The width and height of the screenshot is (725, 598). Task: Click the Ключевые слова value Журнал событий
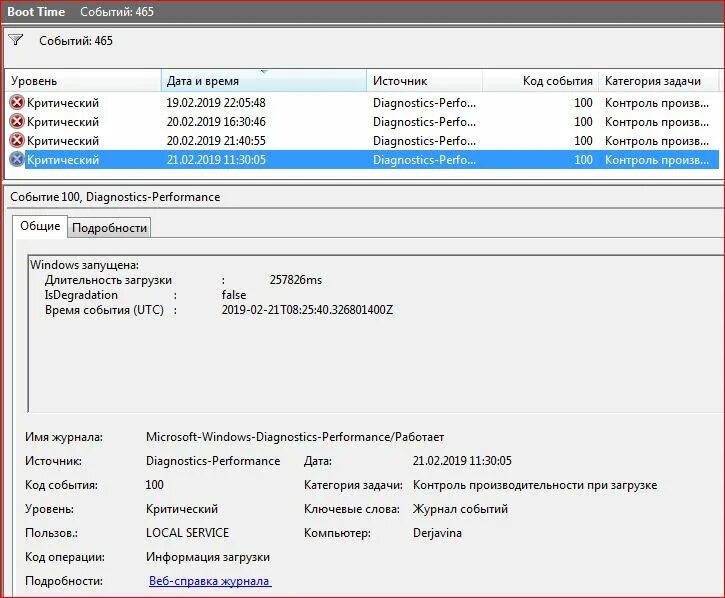(x=460, y=509)
